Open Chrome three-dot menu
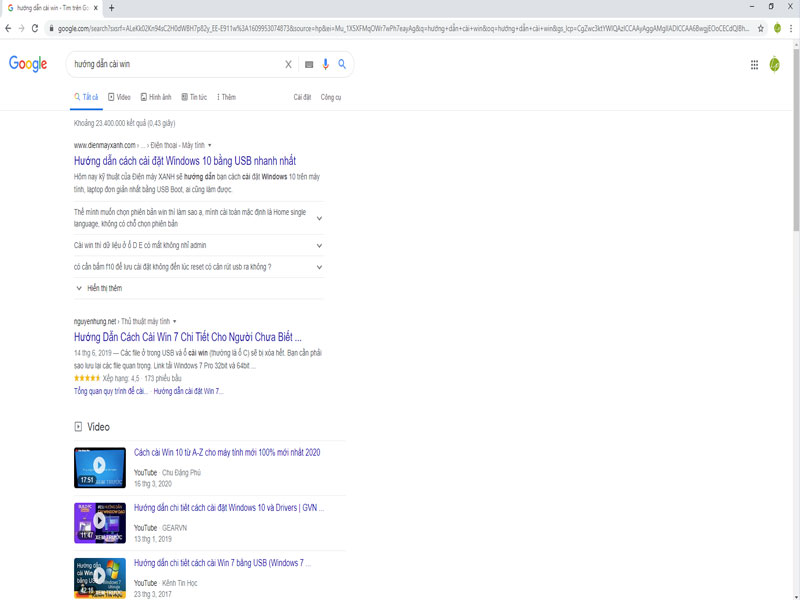This screenshot has height=600, width=800. click(791, 29)
